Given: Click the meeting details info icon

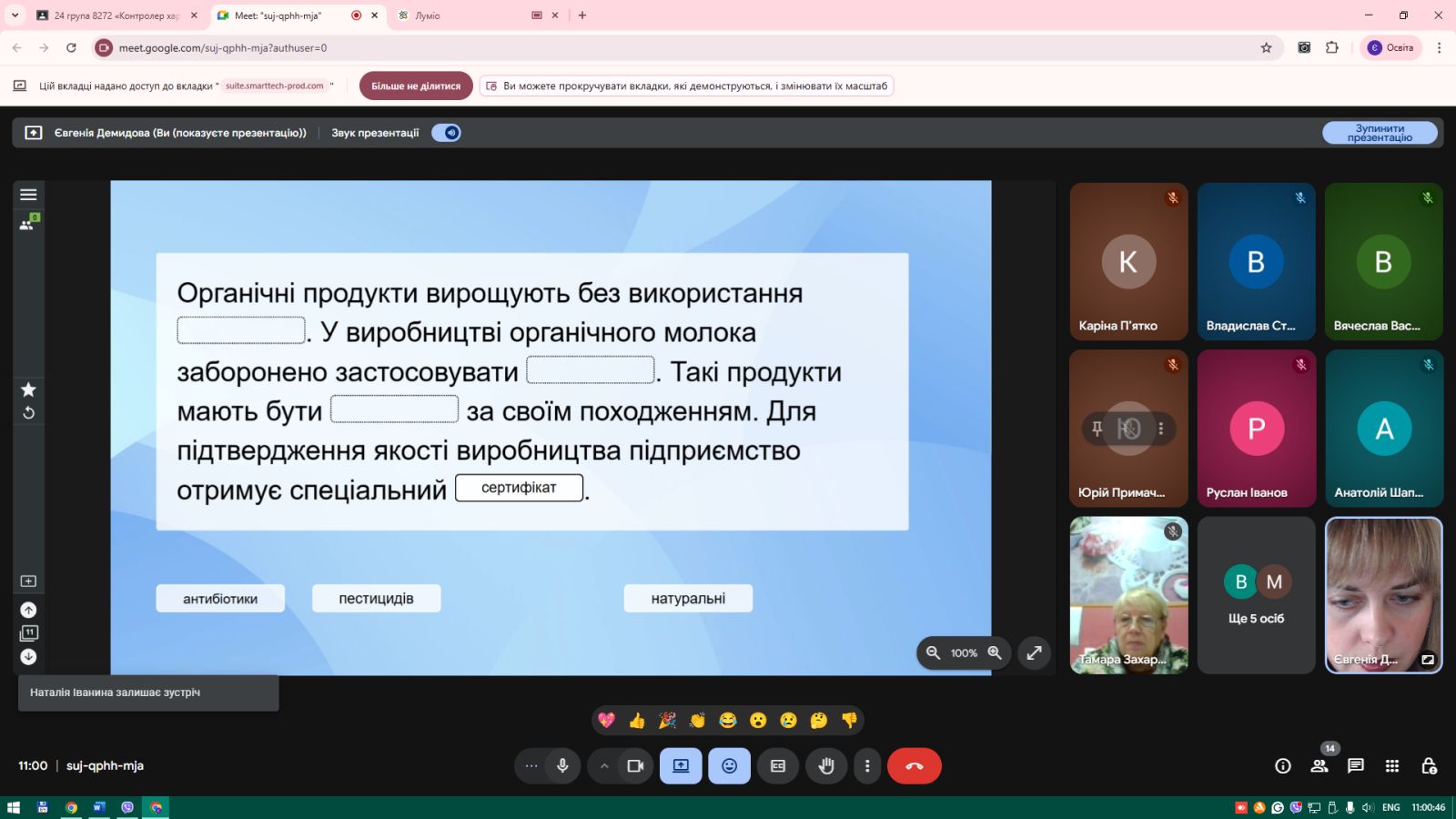Looking at the screenshot, I should (1282, 766).
